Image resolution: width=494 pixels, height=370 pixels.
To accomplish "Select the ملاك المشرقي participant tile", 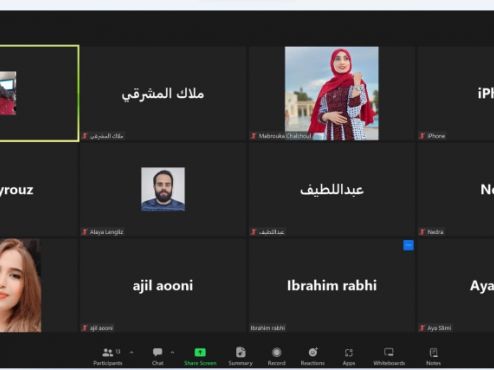I will (163, 94).
